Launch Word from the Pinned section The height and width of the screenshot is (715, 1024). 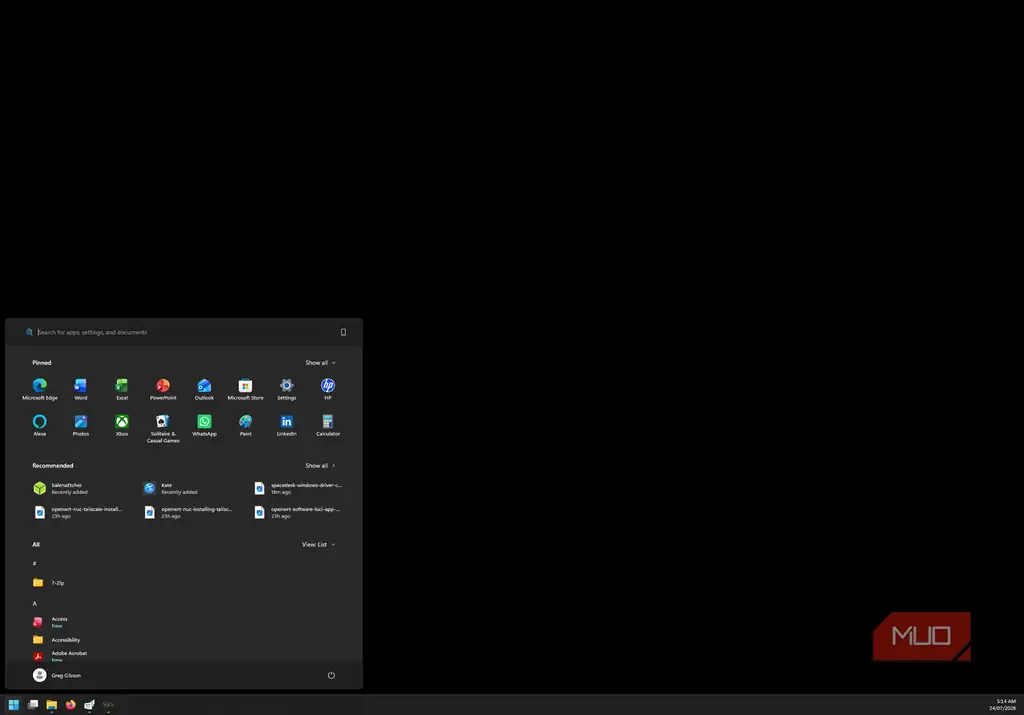pyautogui.click(x=81, y=389)
